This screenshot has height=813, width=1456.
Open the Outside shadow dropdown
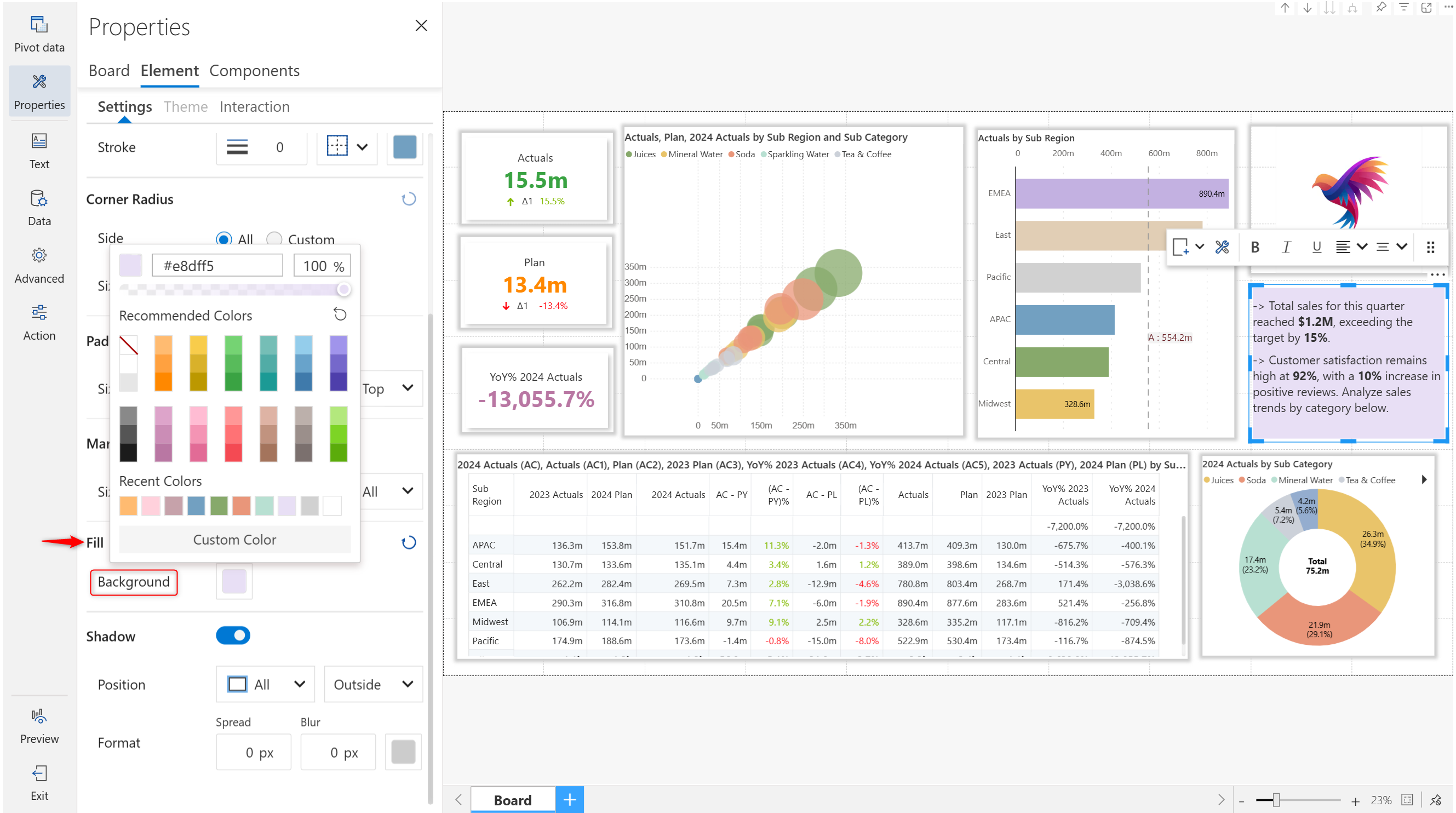coord(373,684)
